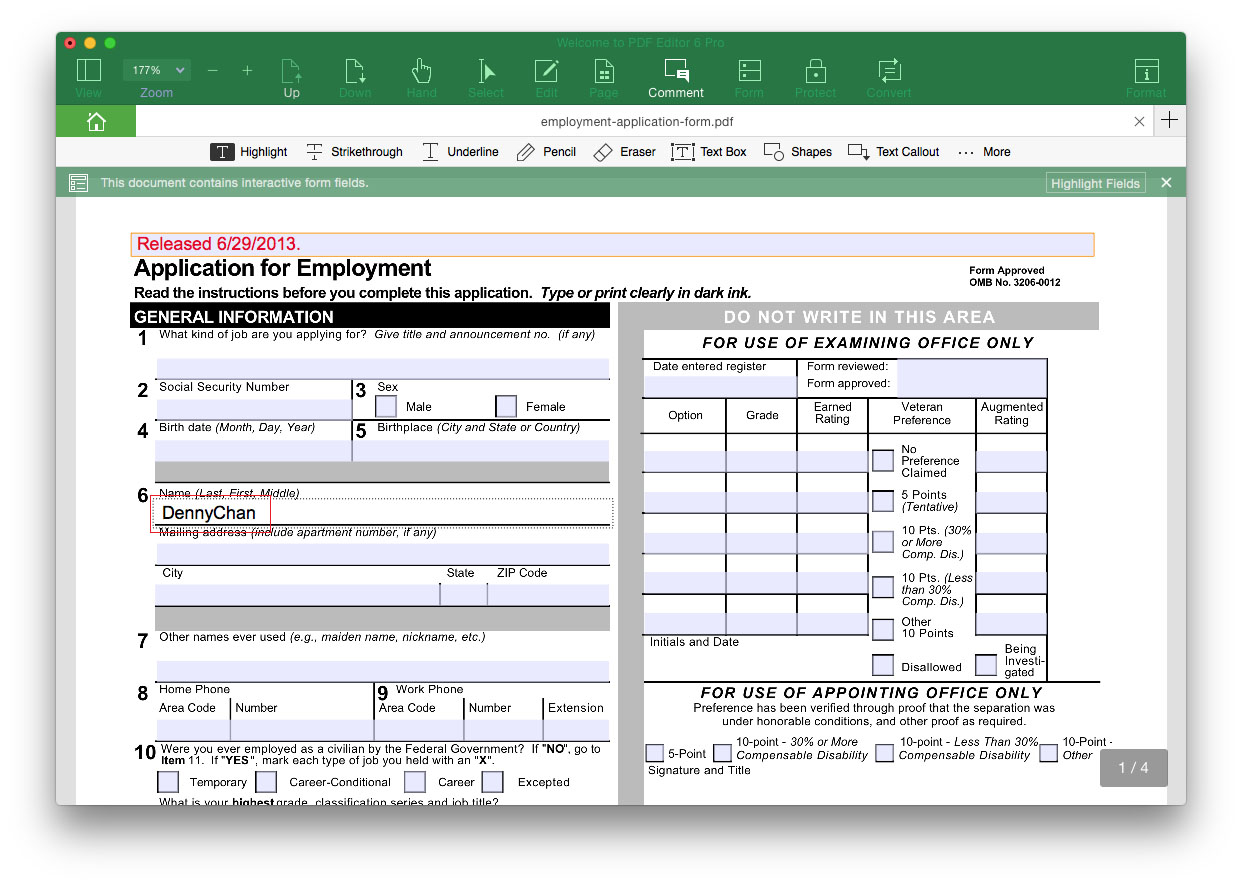This screenshot has width=1242, height=885.
Task: Expand the More annotation tools
Action: tap(984, 151)
